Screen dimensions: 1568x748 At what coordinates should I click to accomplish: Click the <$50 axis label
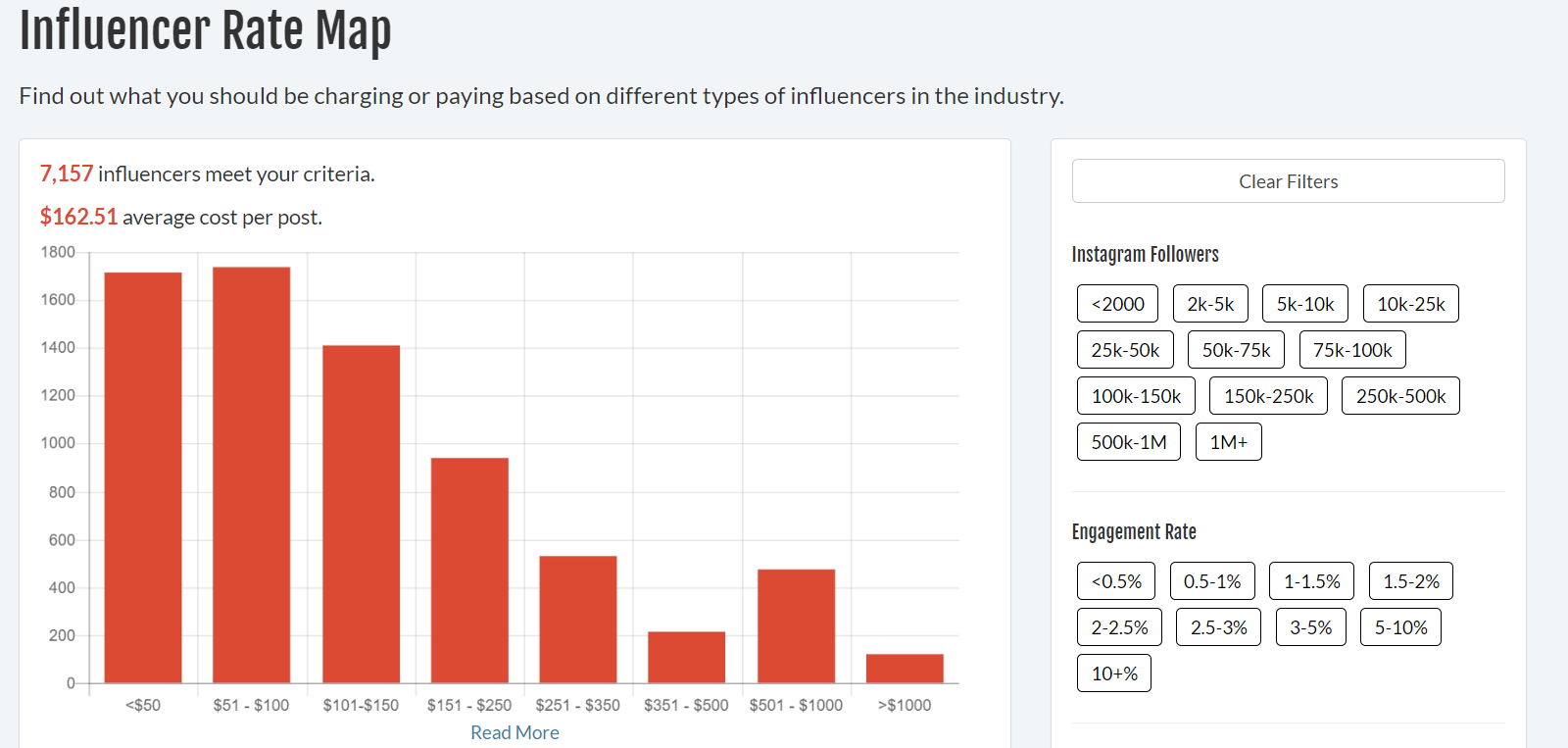tap(143, 705)
